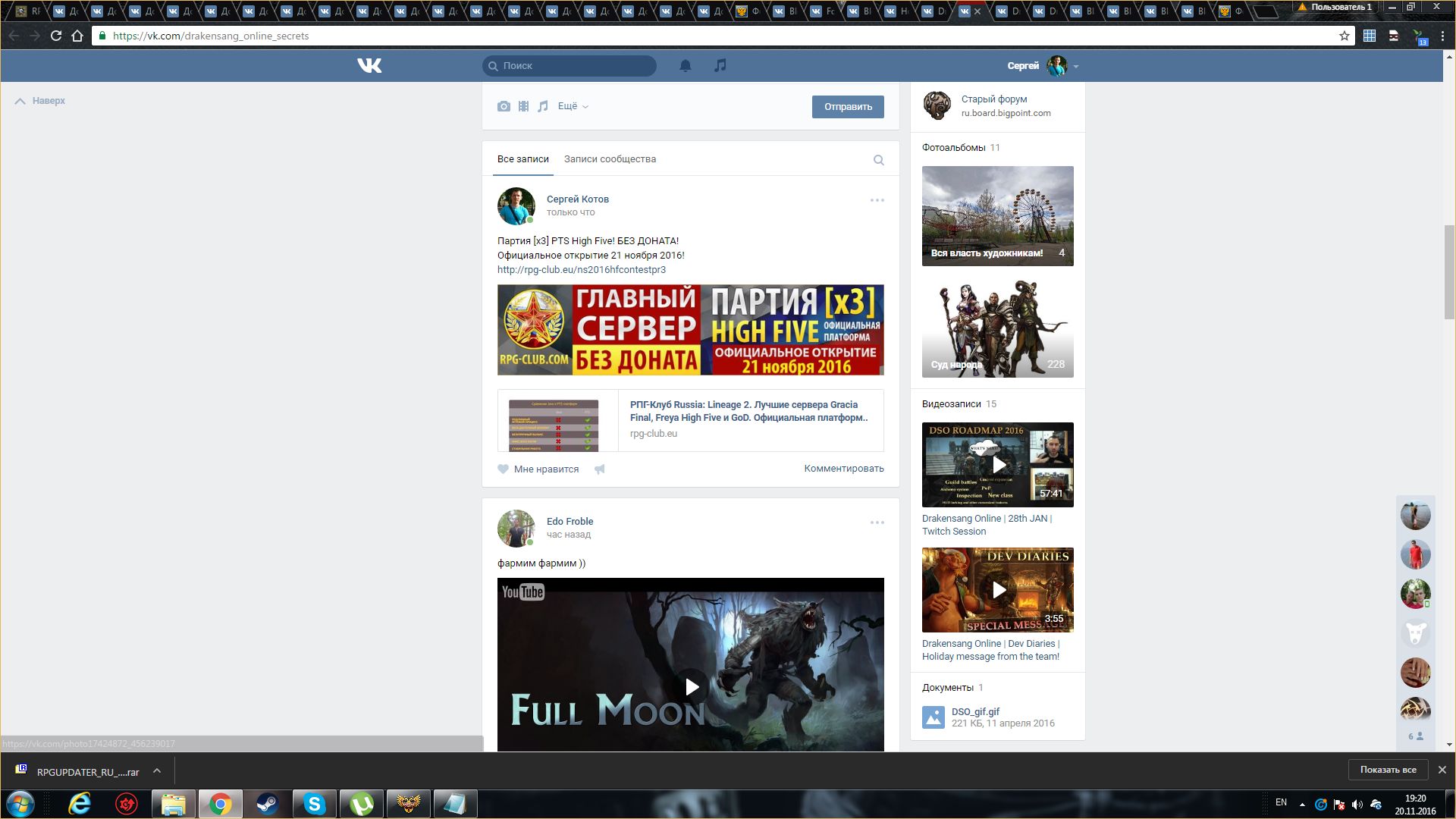
Task: Open the ПАРТИЯ x3 High Five banner image
Action: pyautogui.click(x=691, y=330)
